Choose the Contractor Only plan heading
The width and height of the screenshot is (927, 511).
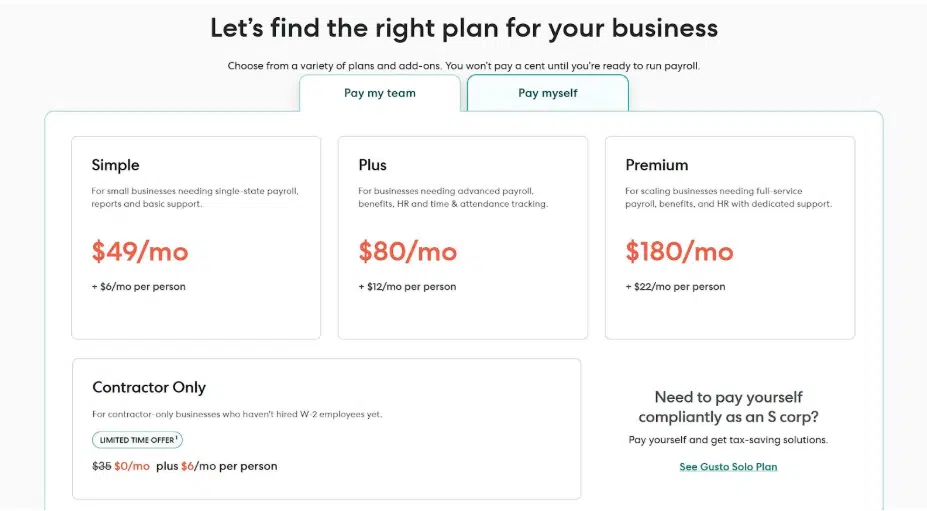pyautogui.click(x=149, y=387)
